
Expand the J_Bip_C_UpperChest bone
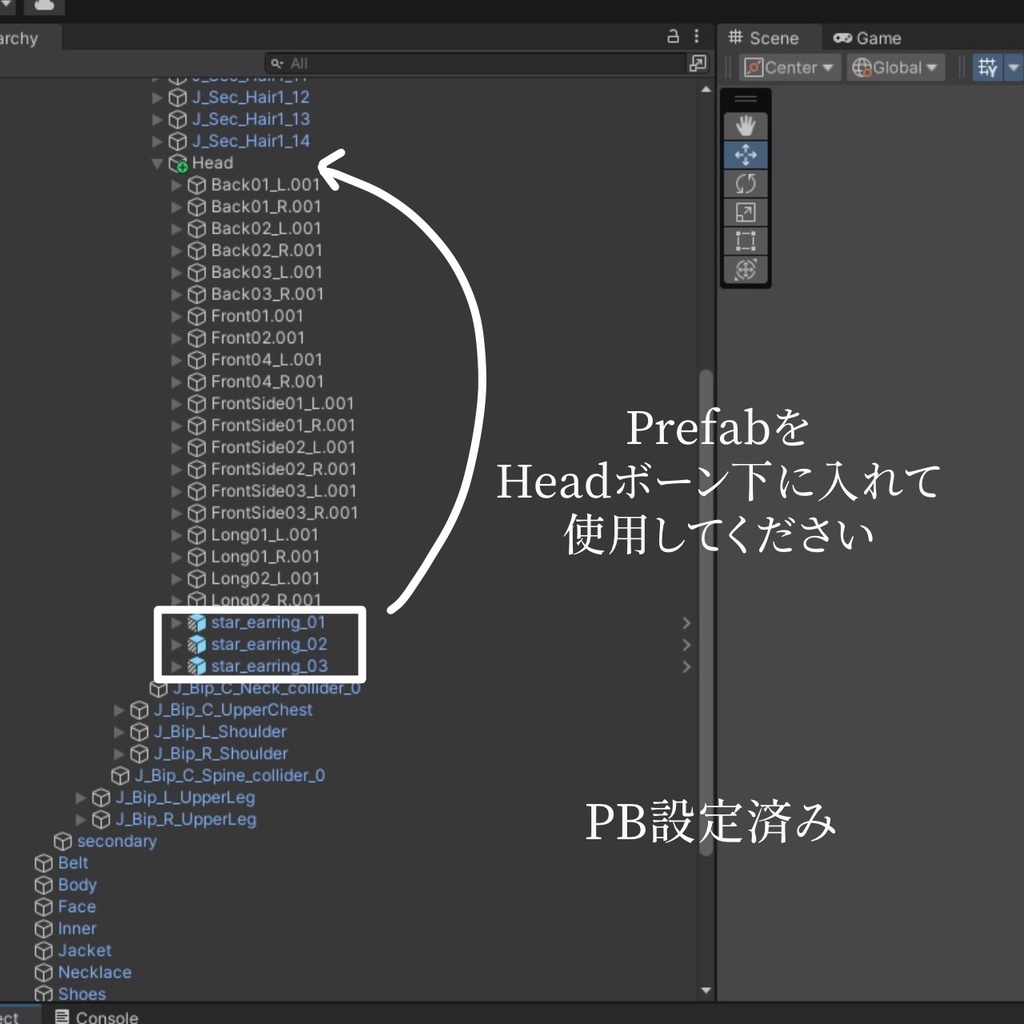click(119, 710)
